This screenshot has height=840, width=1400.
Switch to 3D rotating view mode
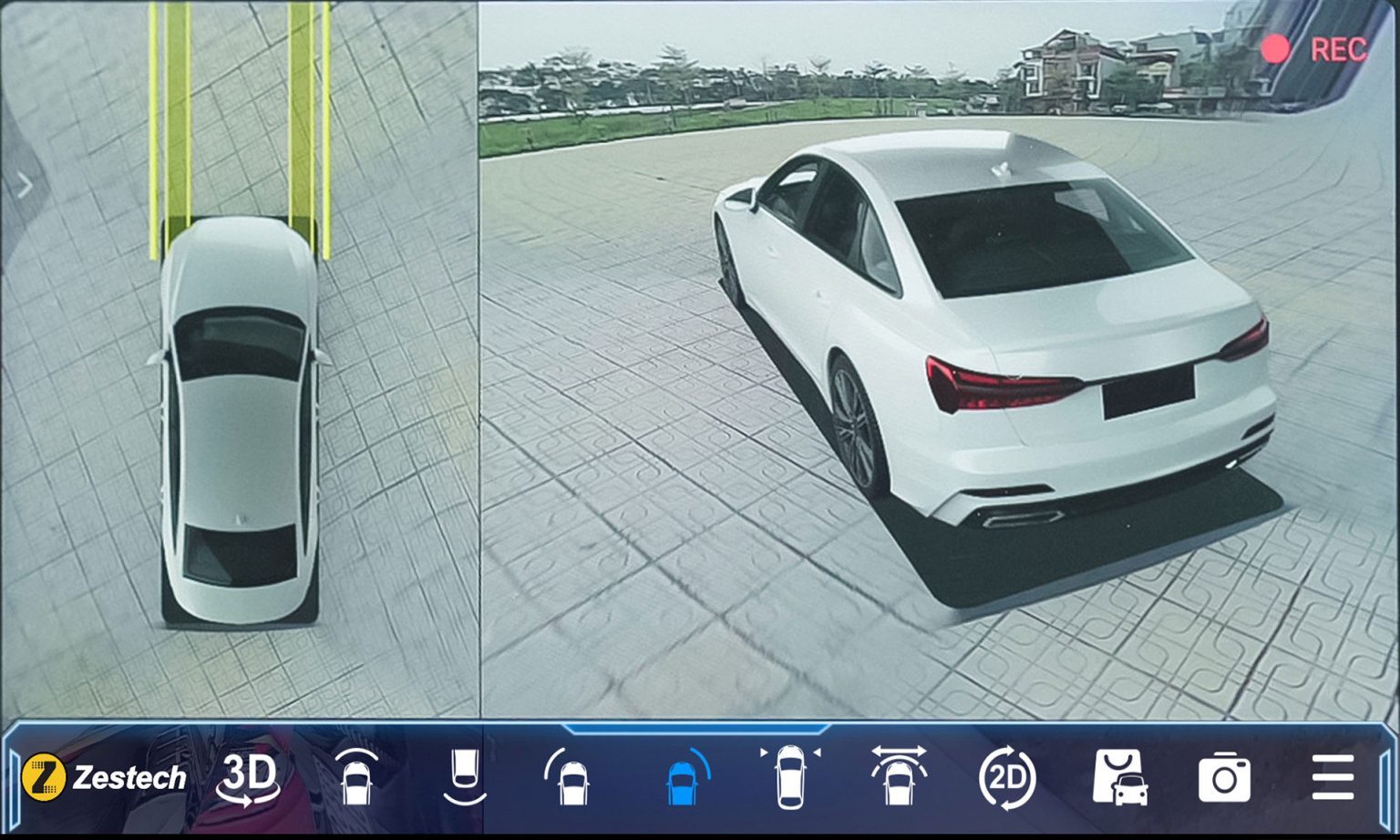pos(249,778)
